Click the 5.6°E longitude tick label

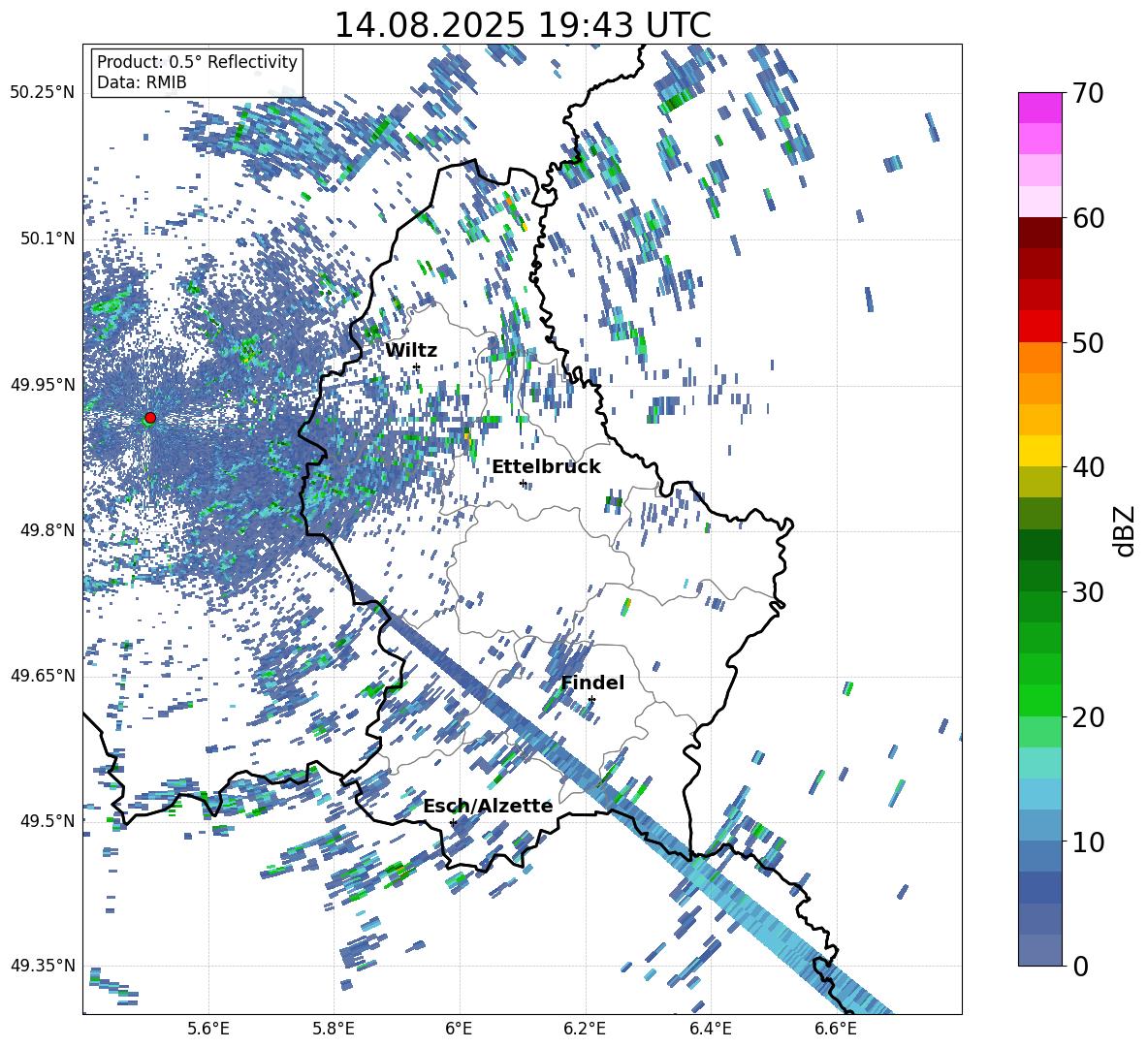pos(208,1029)
